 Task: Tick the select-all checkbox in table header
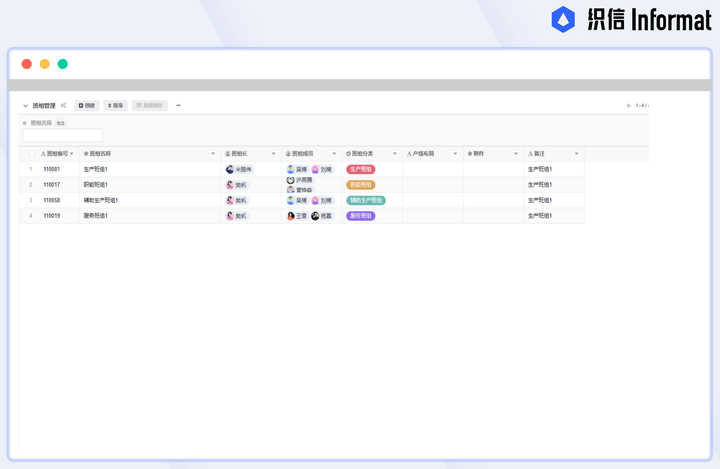(x=32, y=154)
